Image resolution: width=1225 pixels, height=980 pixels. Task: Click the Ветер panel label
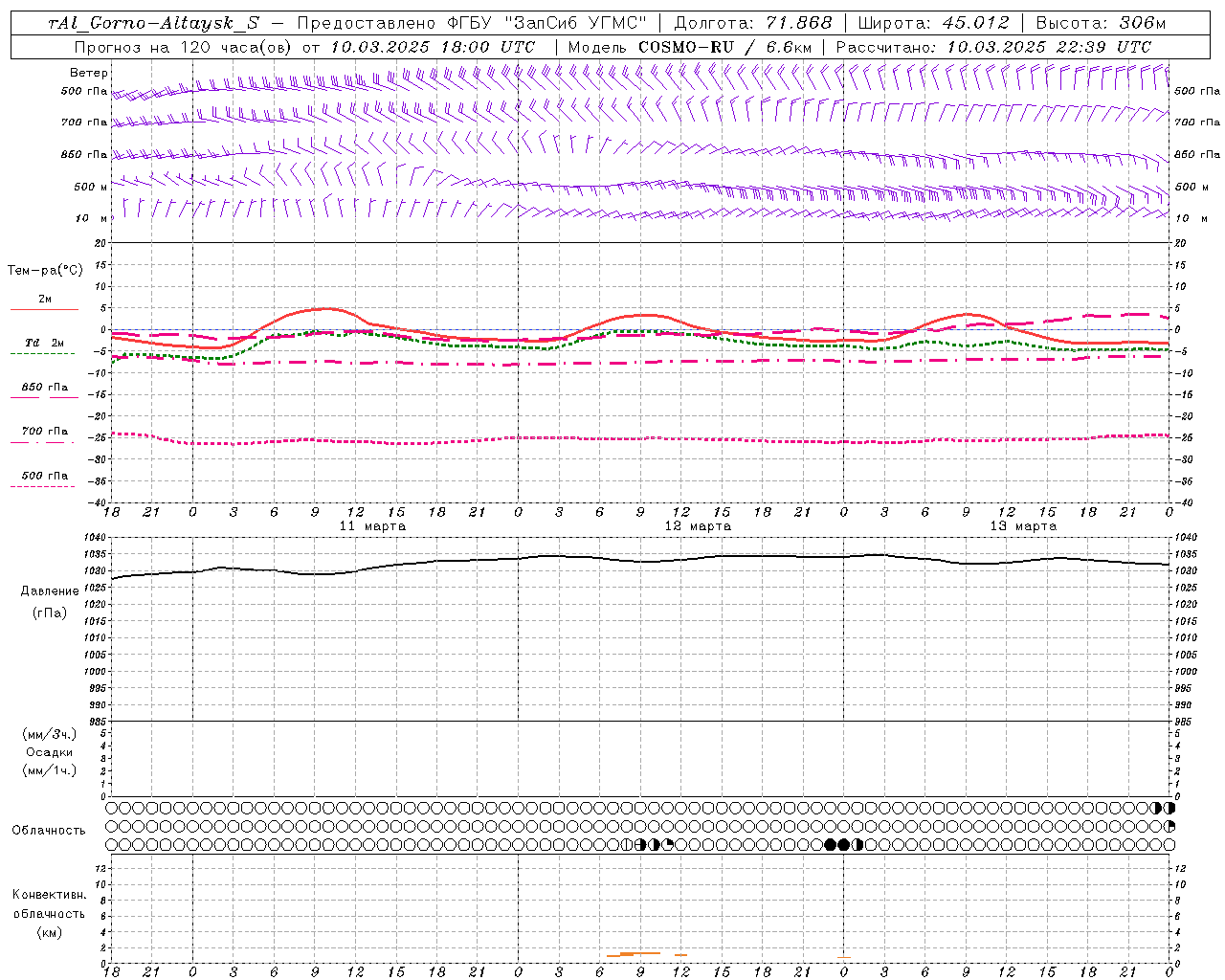click(x=89, y=73)
